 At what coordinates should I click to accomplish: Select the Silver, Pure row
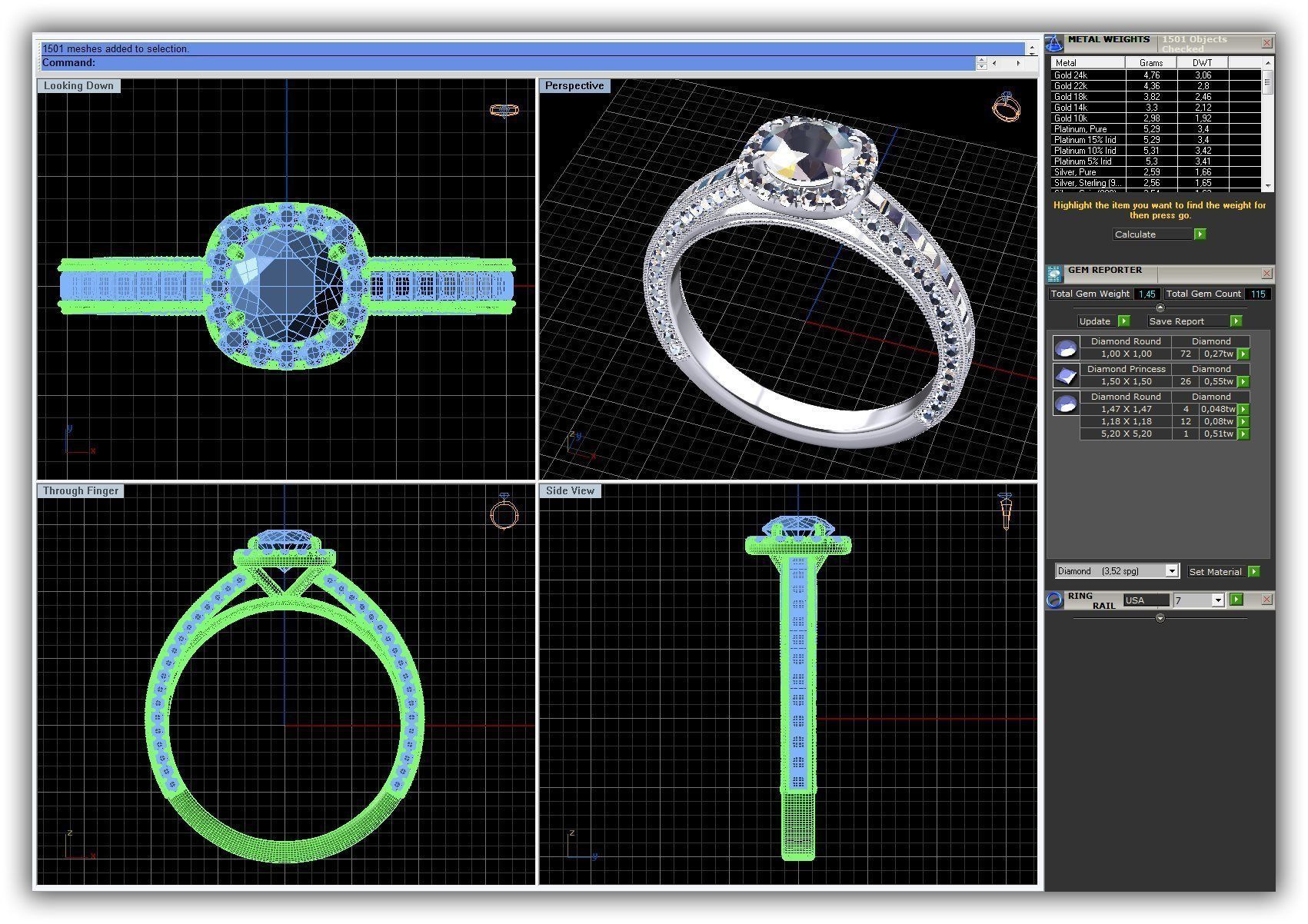click(1156, 172)
